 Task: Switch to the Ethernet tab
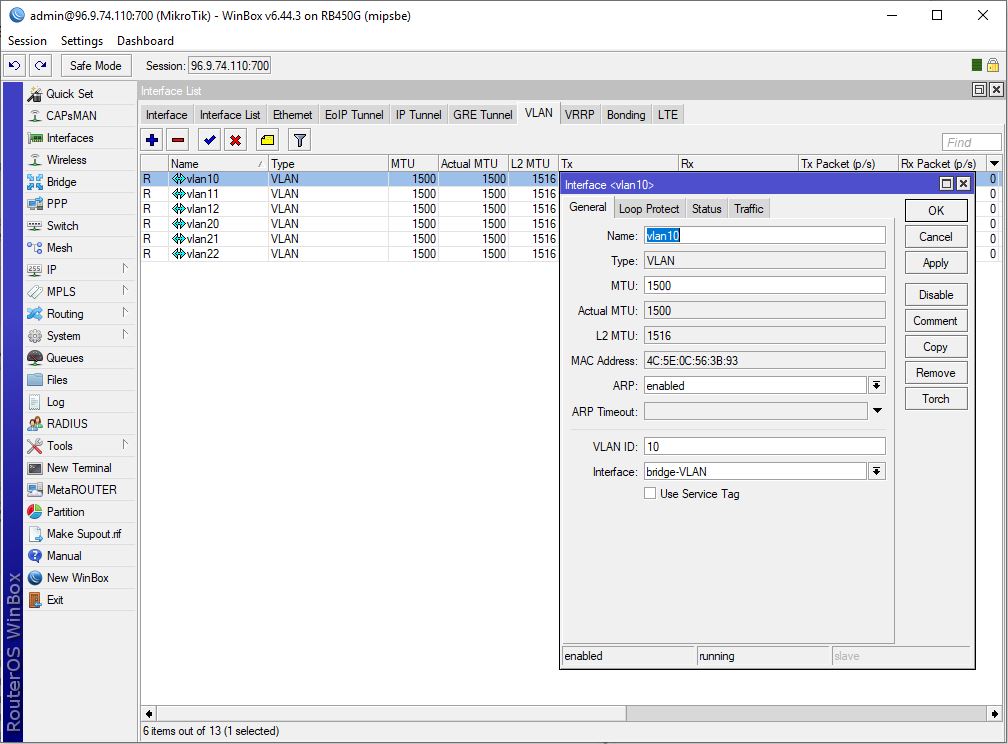[292, 114]
